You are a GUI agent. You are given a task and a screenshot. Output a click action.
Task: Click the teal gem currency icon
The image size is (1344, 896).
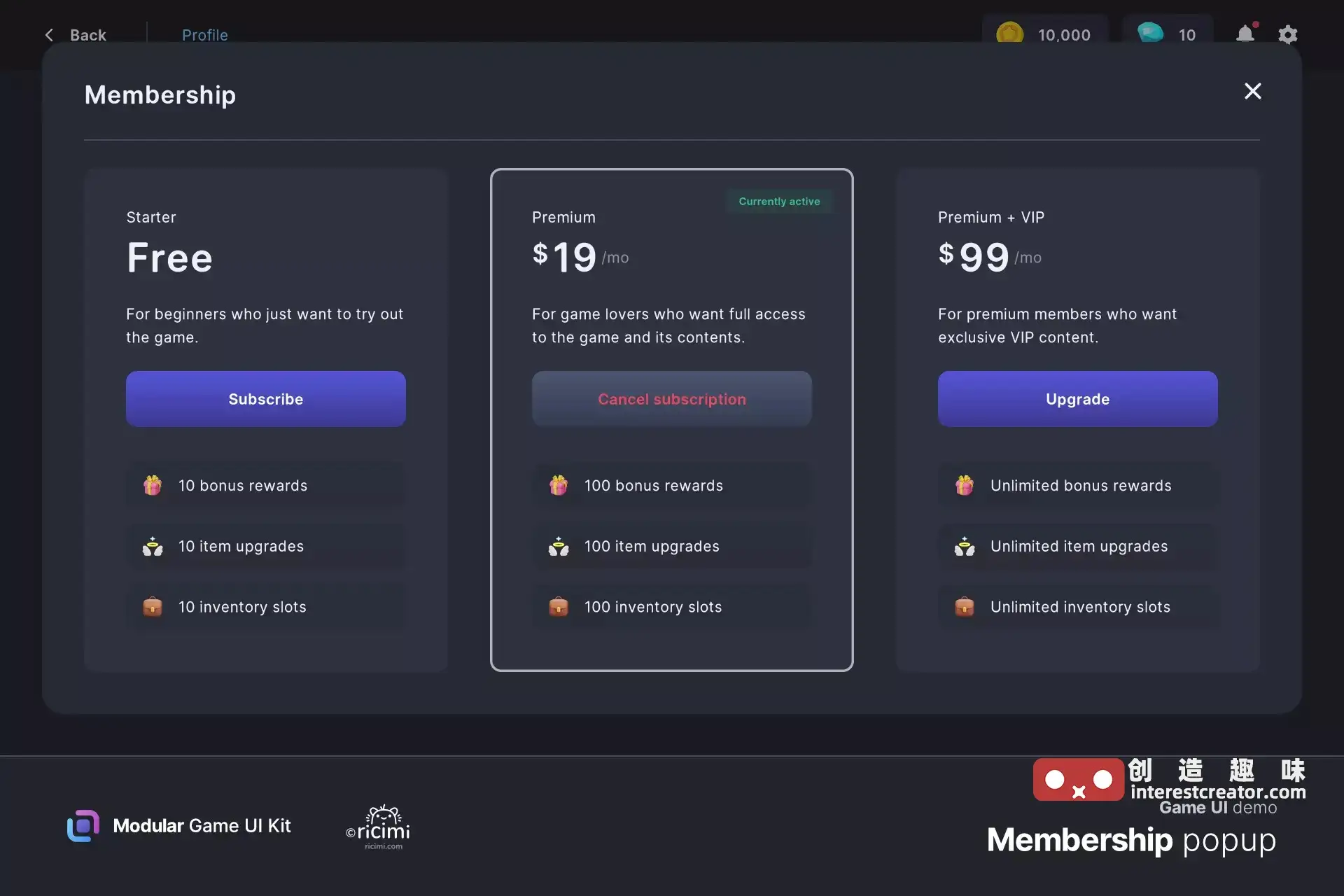(x=1150, y=33)
